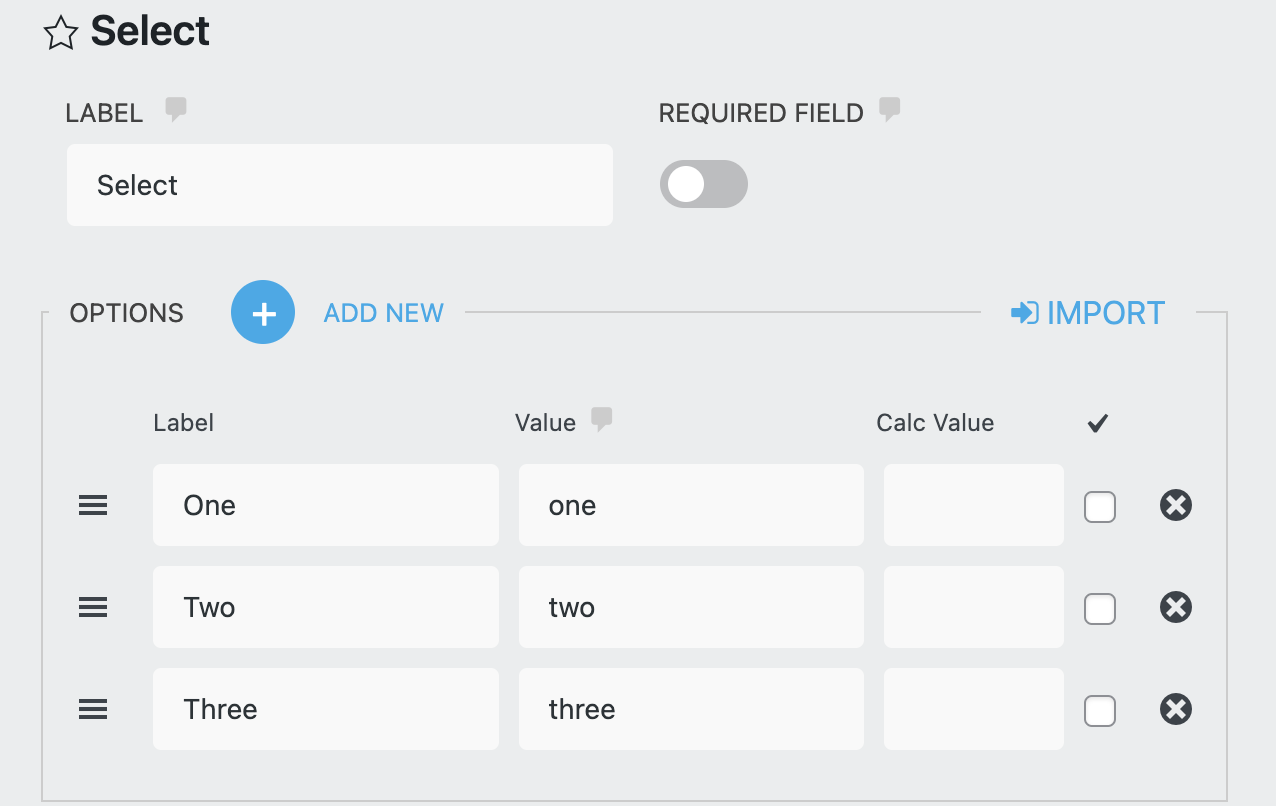This screenshot has width=1276, height=806.
Task: Click ADD NEW to create an option
Action: [383, 312]
